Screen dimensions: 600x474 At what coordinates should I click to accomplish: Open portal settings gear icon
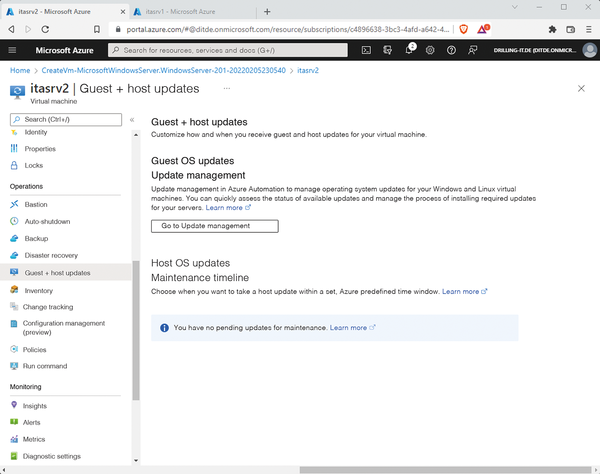tap(430, 50)
